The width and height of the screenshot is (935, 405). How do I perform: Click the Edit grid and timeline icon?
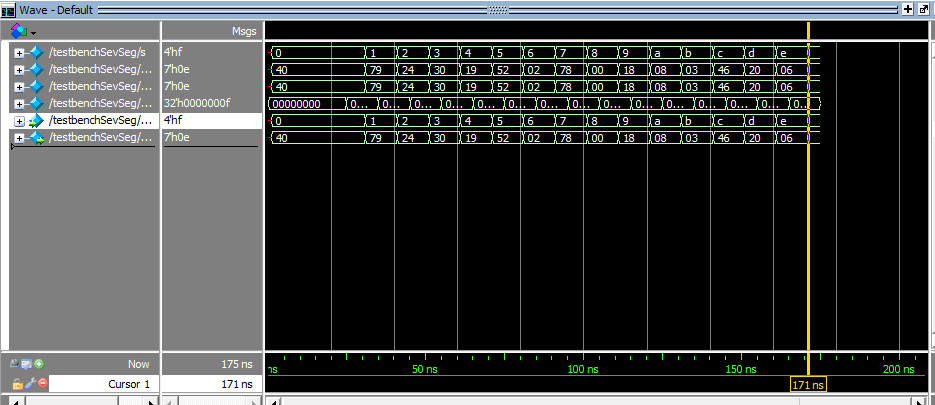[27, 365]
